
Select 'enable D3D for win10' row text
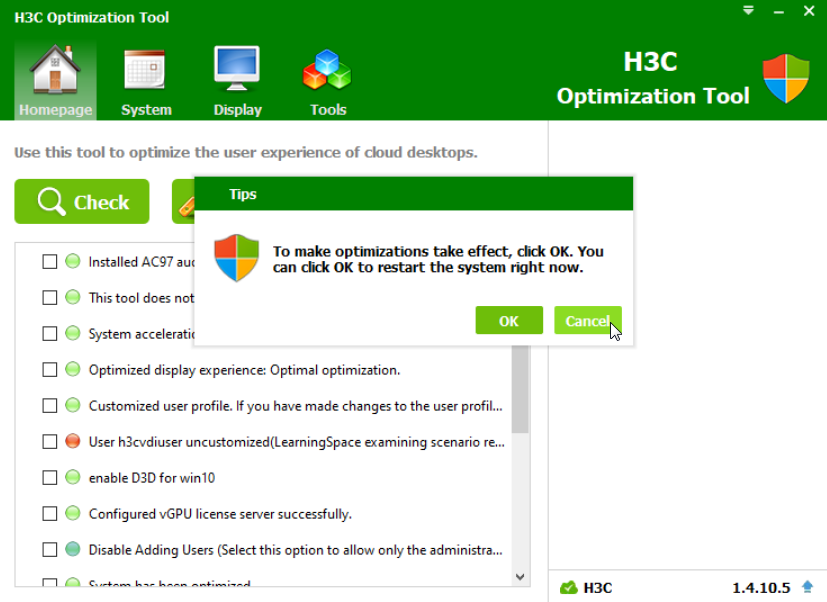[x=152, y=478]
